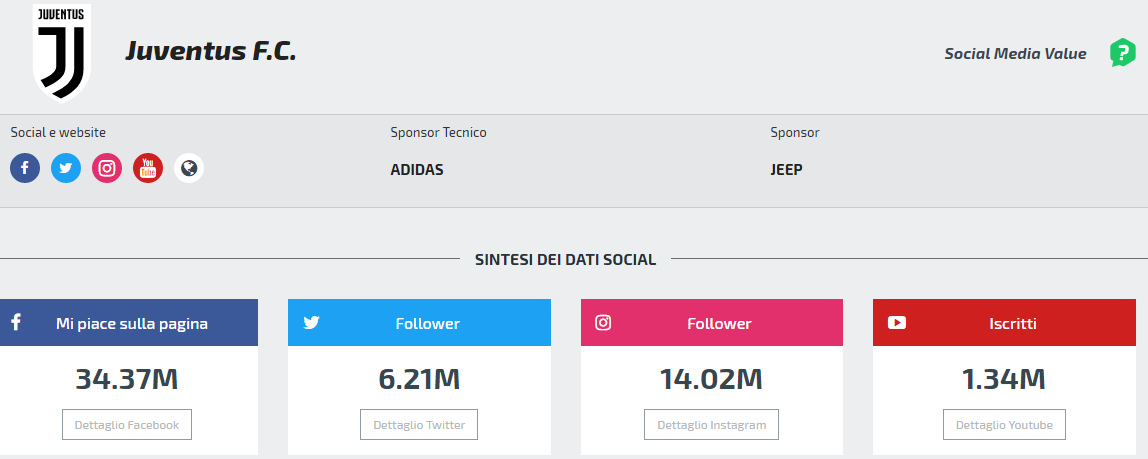Open Dettaglio Instagram details

pos(711,425)
